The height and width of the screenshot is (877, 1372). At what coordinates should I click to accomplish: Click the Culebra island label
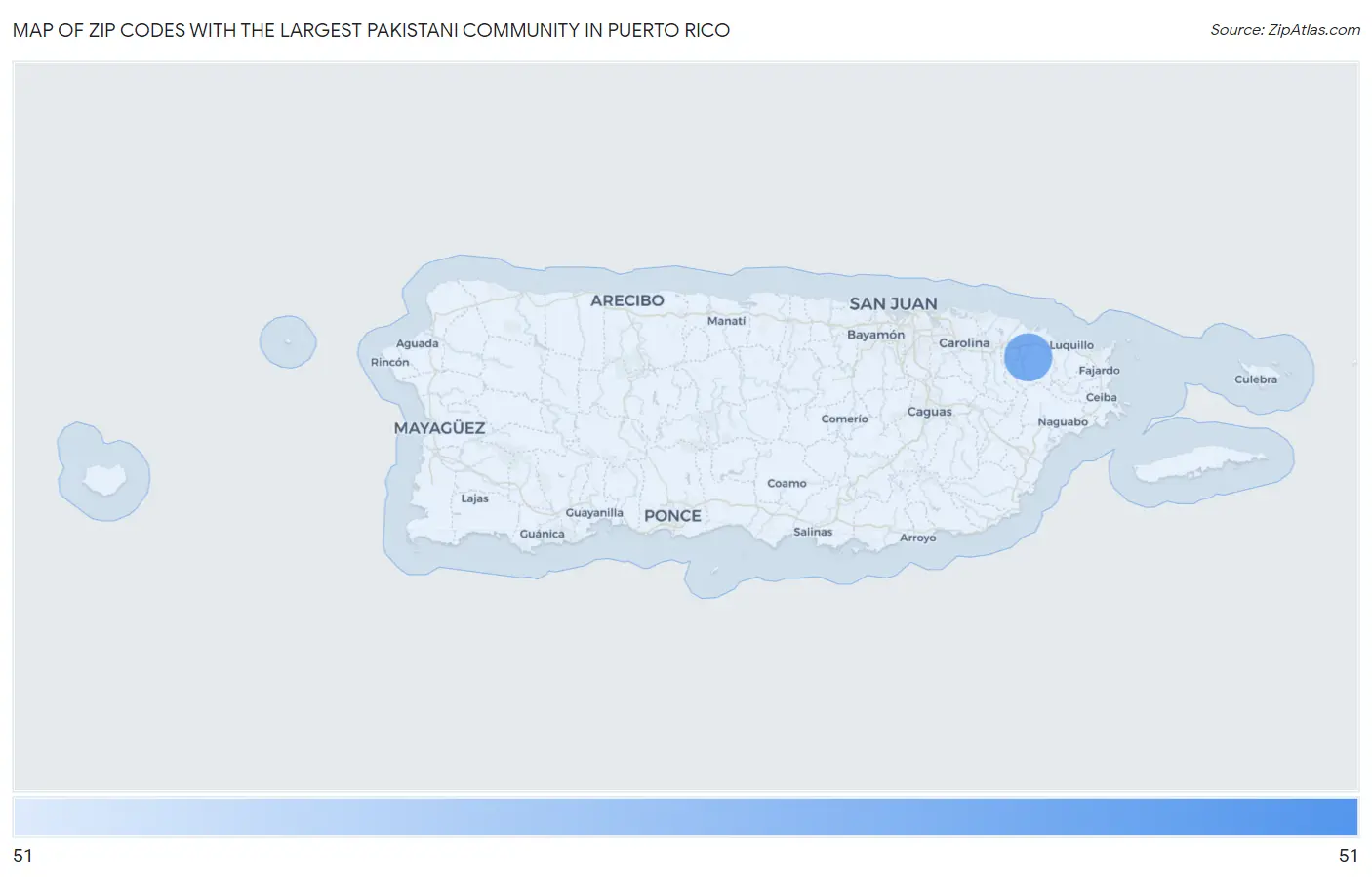coord(1255,380)
